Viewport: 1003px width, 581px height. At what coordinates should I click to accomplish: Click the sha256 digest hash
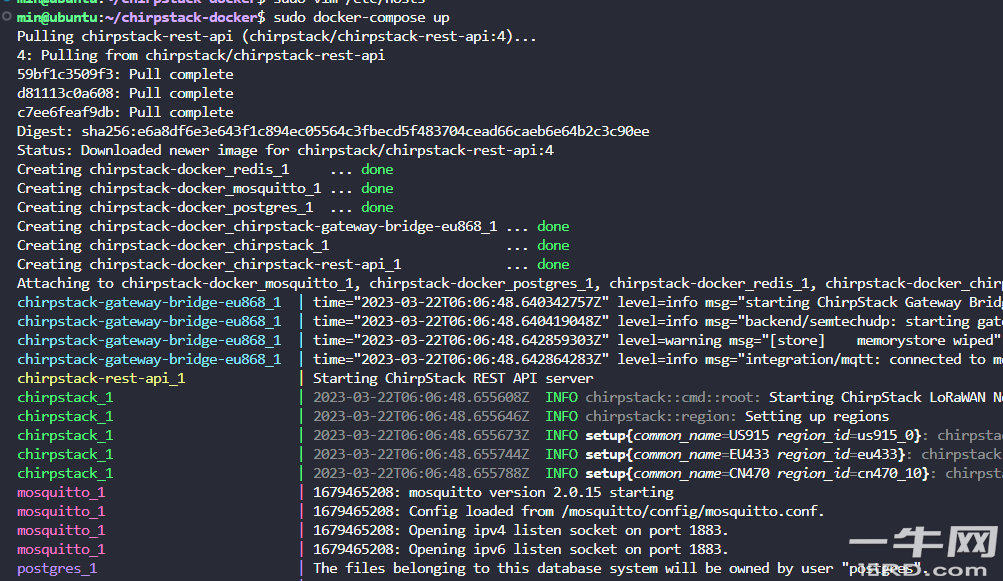[x=365, y=132]
